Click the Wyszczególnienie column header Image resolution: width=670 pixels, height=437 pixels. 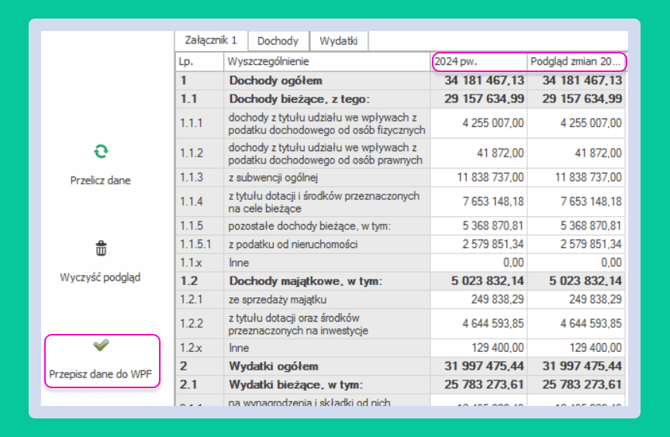point(327,62)
